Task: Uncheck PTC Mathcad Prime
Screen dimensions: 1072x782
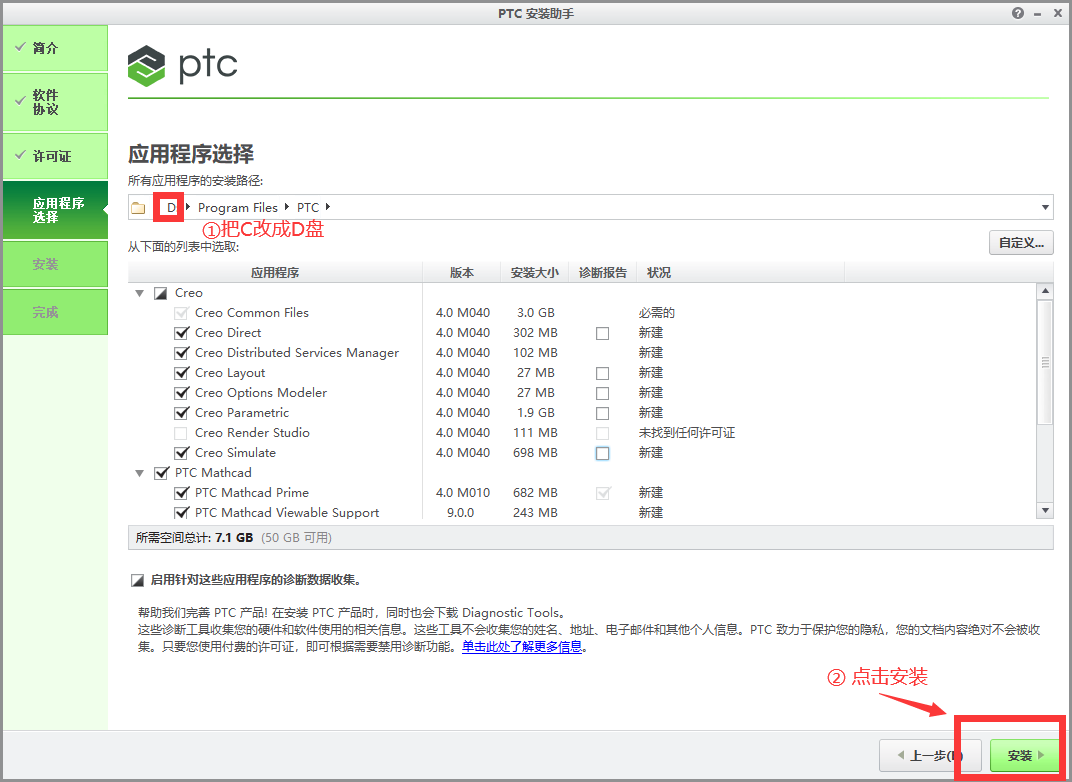Action: [x=181, y=493]
